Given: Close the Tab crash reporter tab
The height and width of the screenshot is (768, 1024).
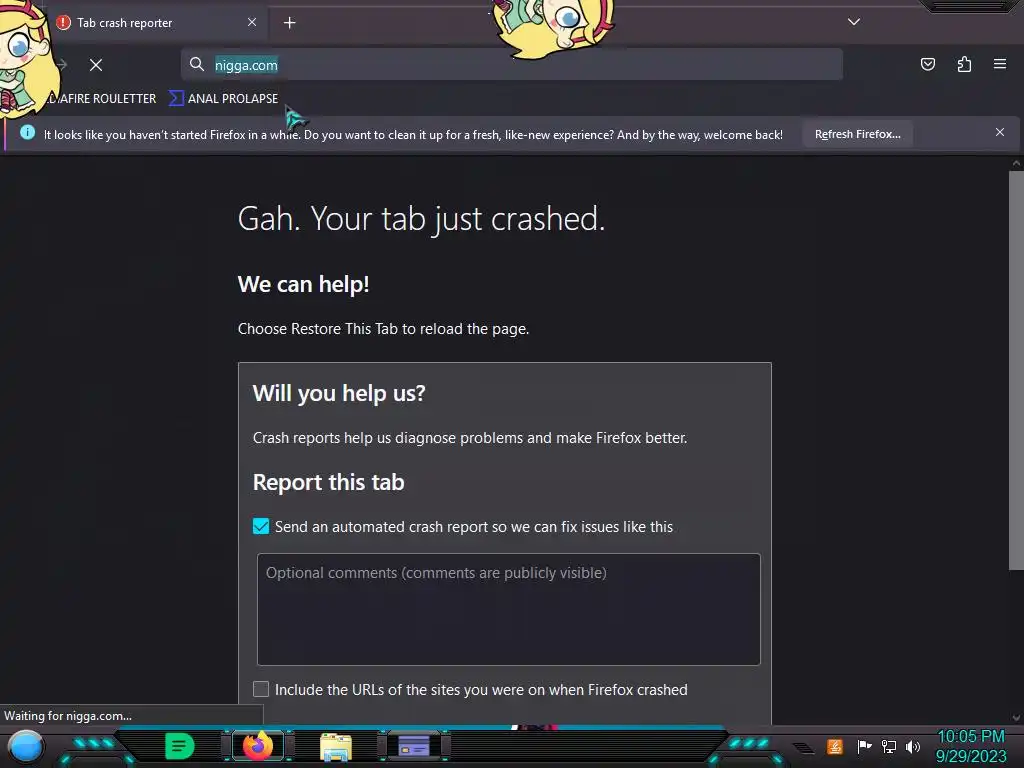Looking at the screenshot, I should [x=252, y=22].
